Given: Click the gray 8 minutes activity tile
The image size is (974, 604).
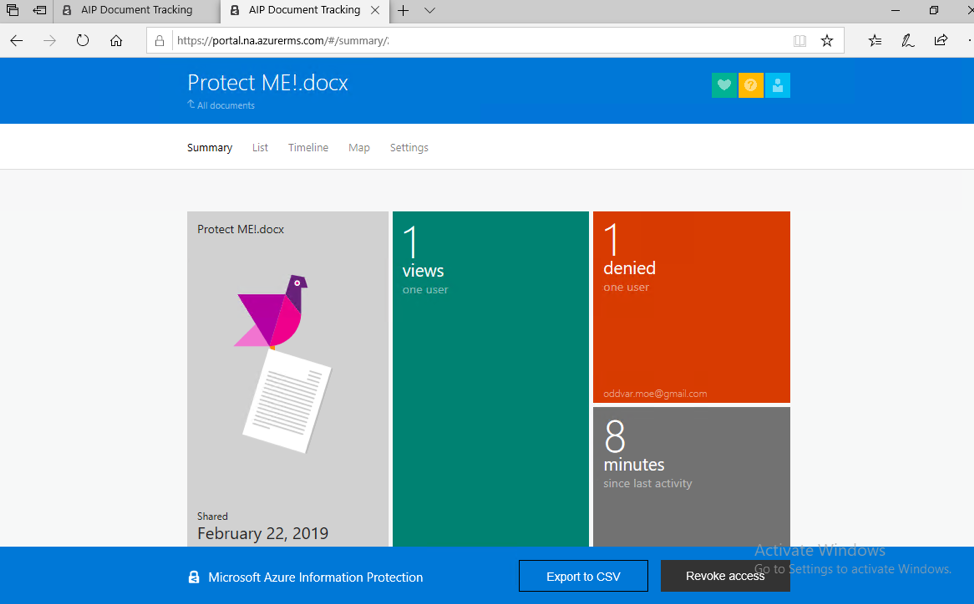Looking at the screenshot, I should [691, 477].
